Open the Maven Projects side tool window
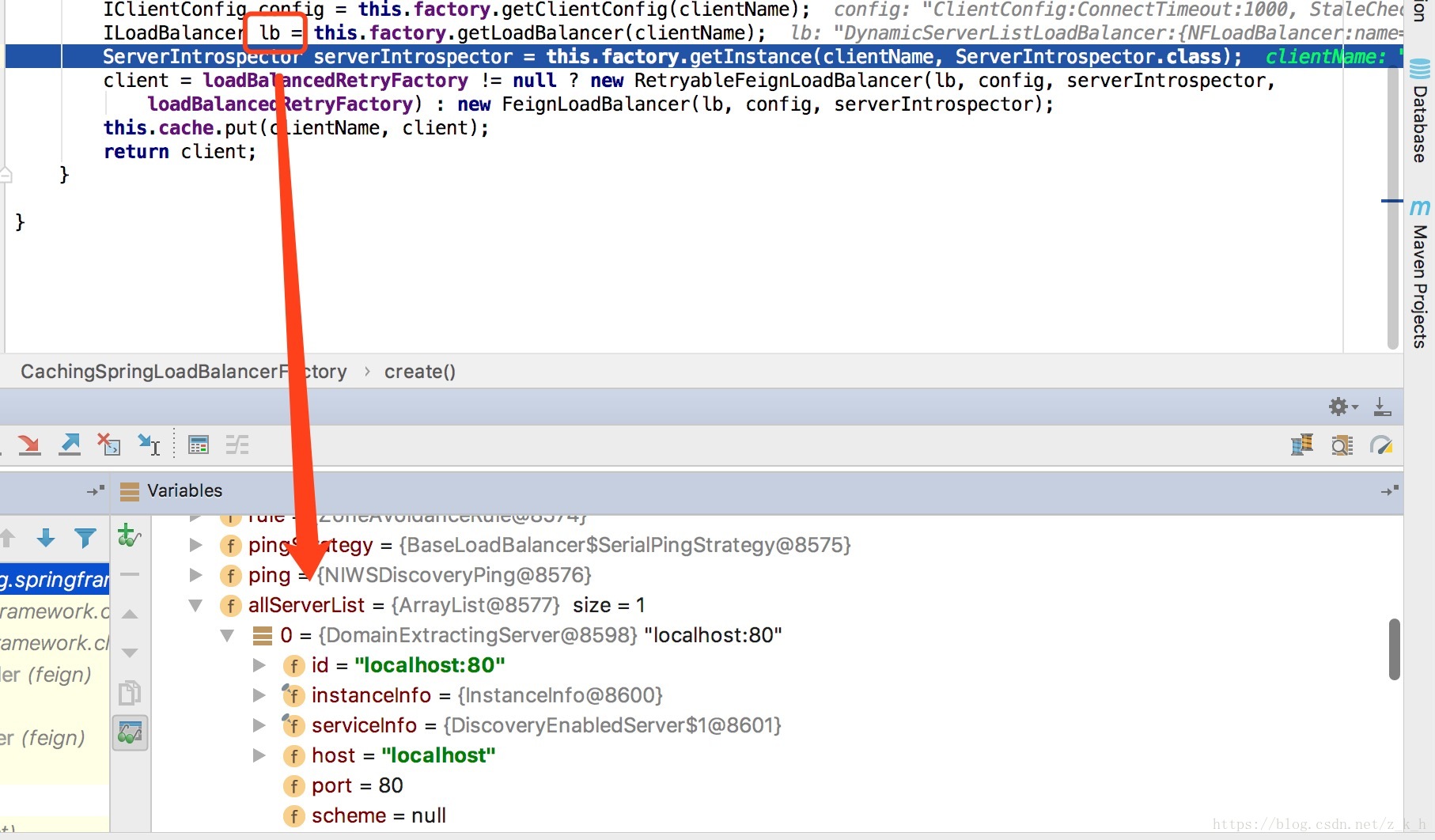 1420,274
